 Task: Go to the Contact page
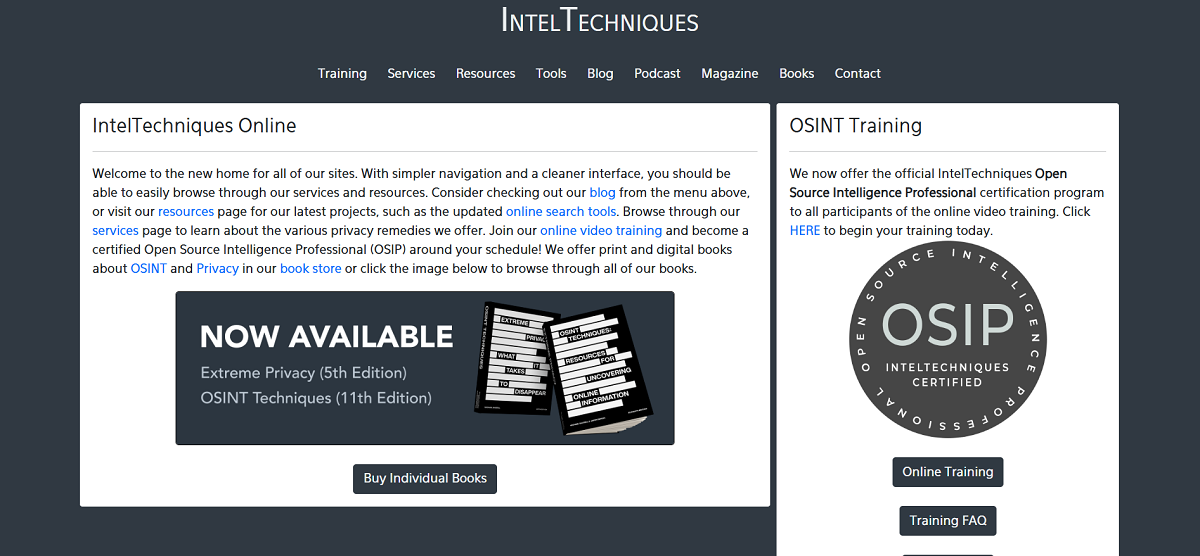[858, 73]
